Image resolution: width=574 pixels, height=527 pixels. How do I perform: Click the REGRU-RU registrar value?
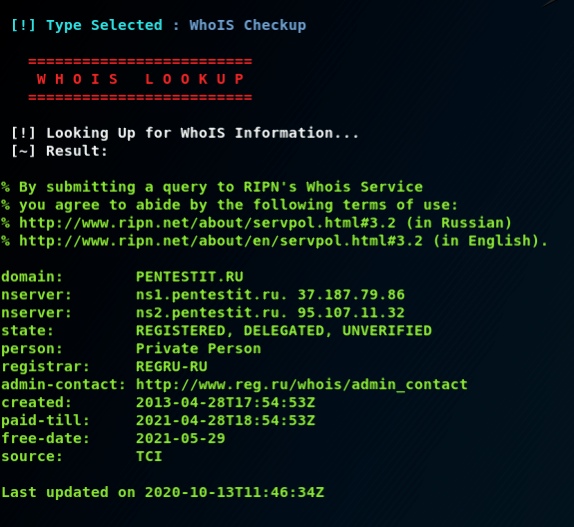(x=172, y=366)
